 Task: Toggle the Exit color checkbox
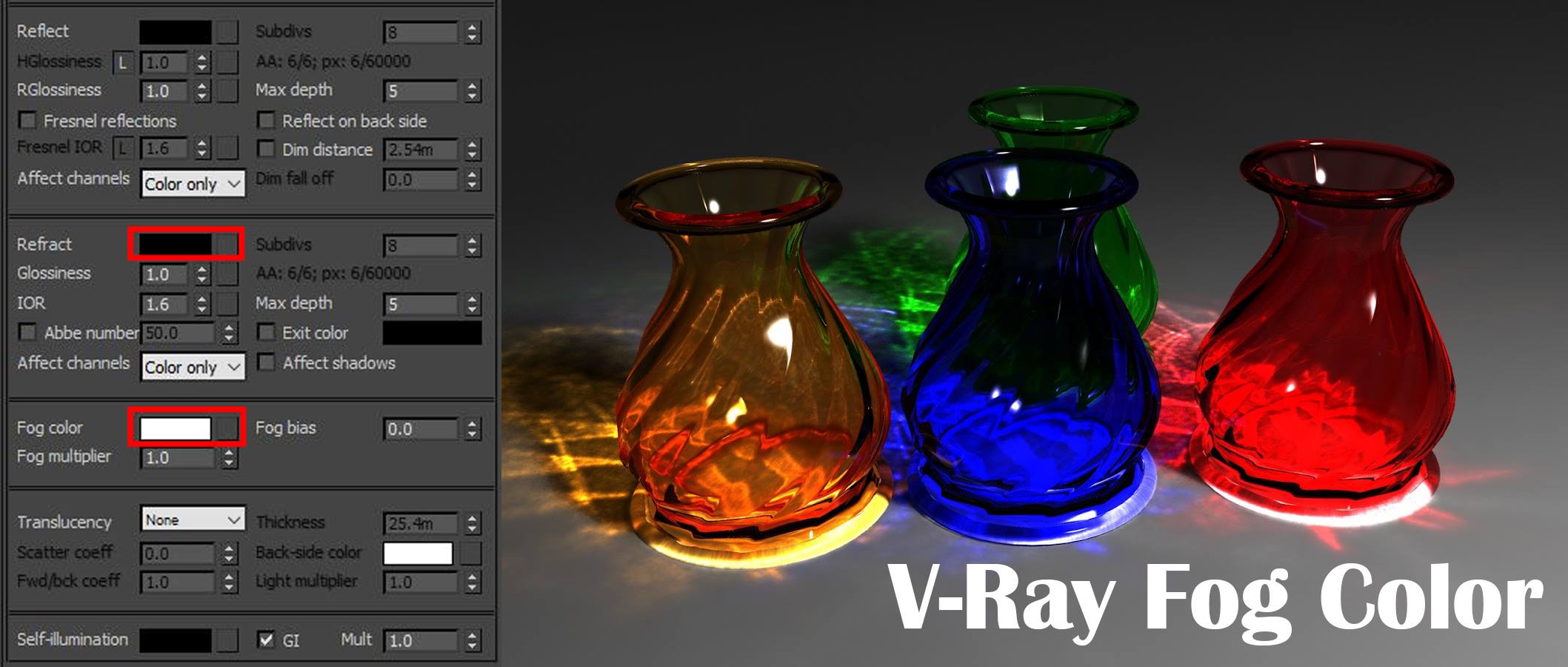coord(266,332)
